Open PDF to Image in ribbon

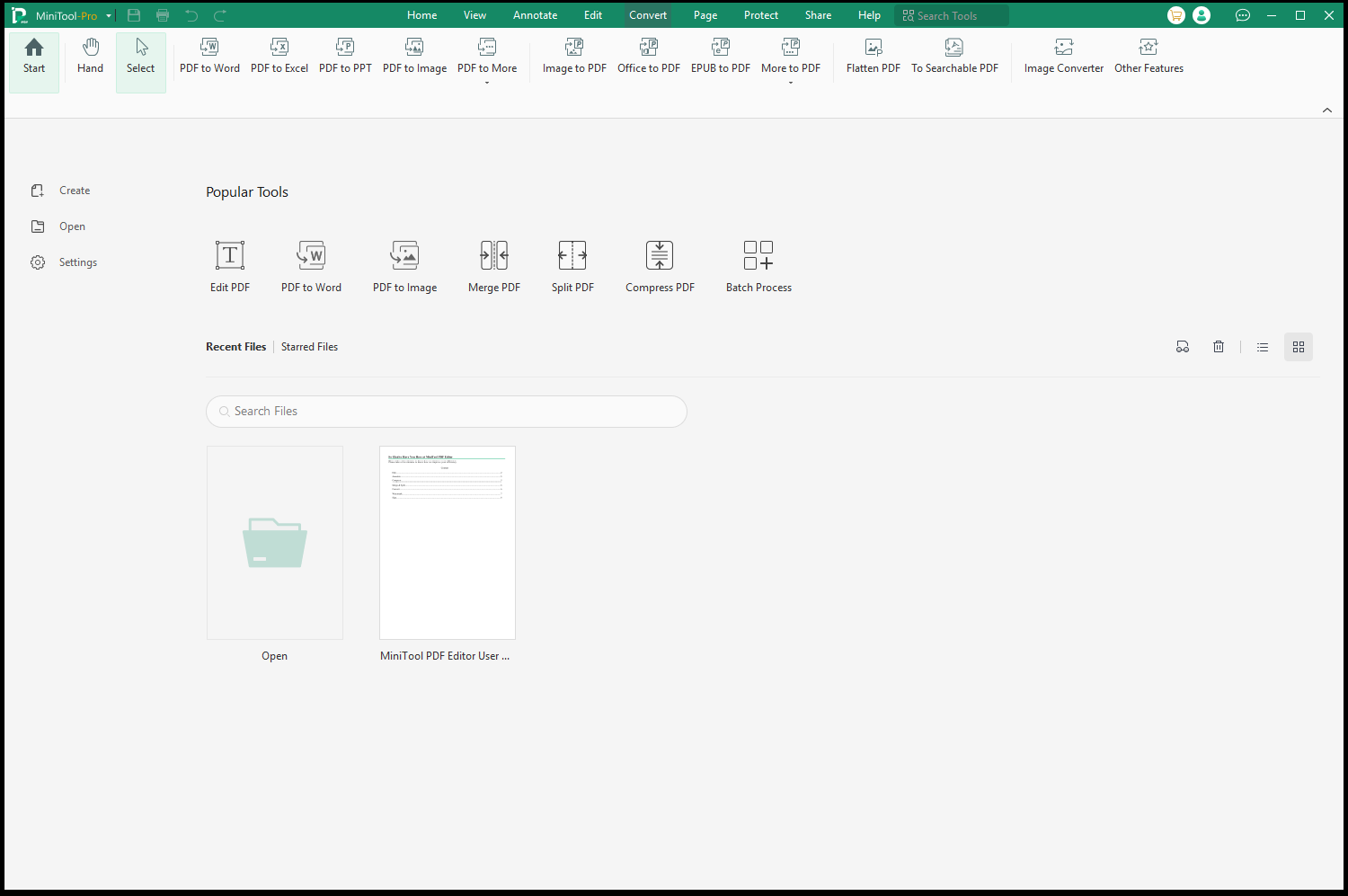414,57
